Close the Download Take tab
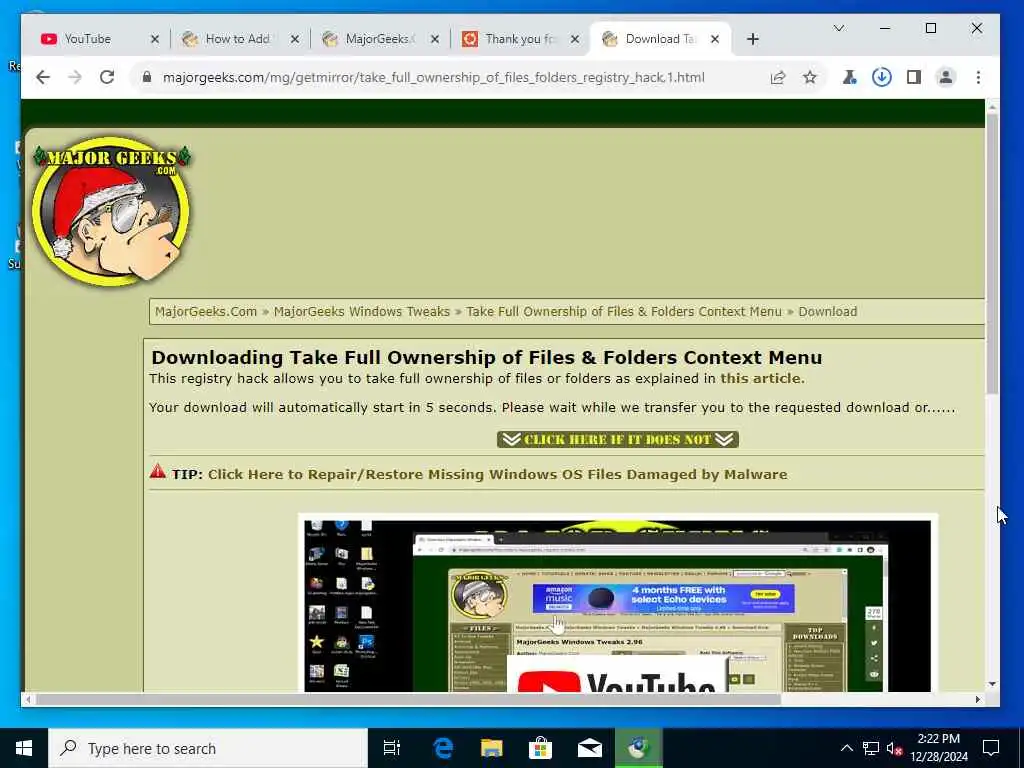Image resolution: width=1024 pixels, height=768 pixels. coord(715,39)
